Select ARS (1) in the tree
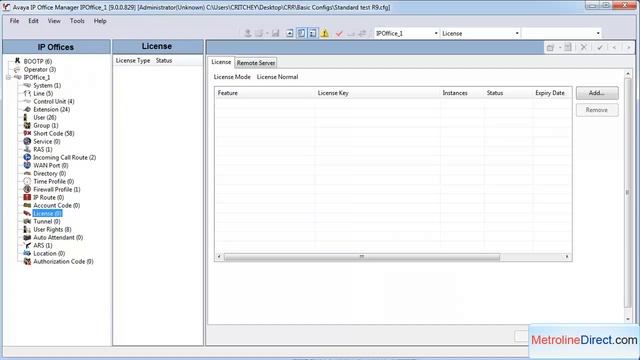 [x=42, y=245]
